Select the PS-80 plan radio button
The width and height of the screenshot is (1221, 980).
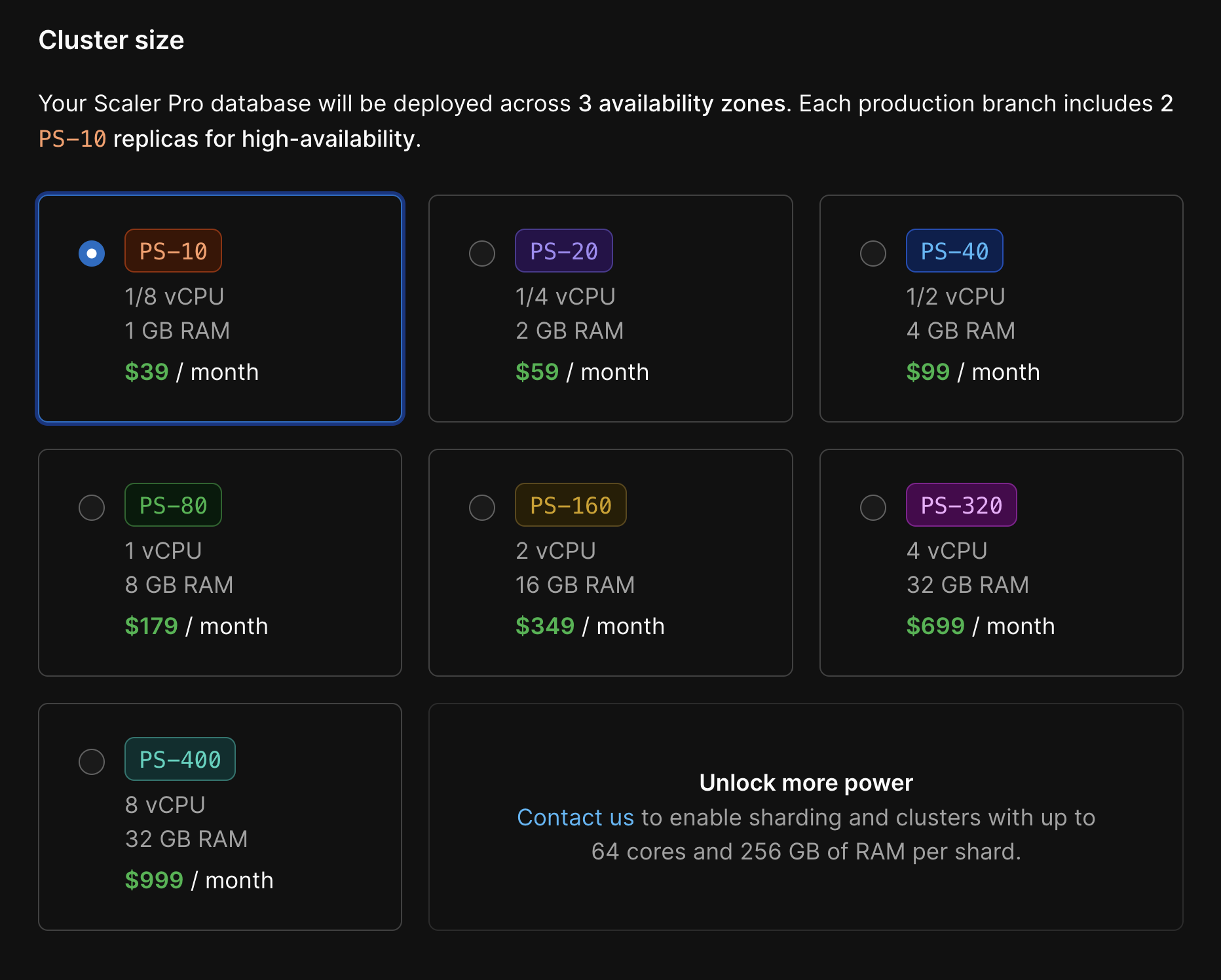[x=92, y=507]
